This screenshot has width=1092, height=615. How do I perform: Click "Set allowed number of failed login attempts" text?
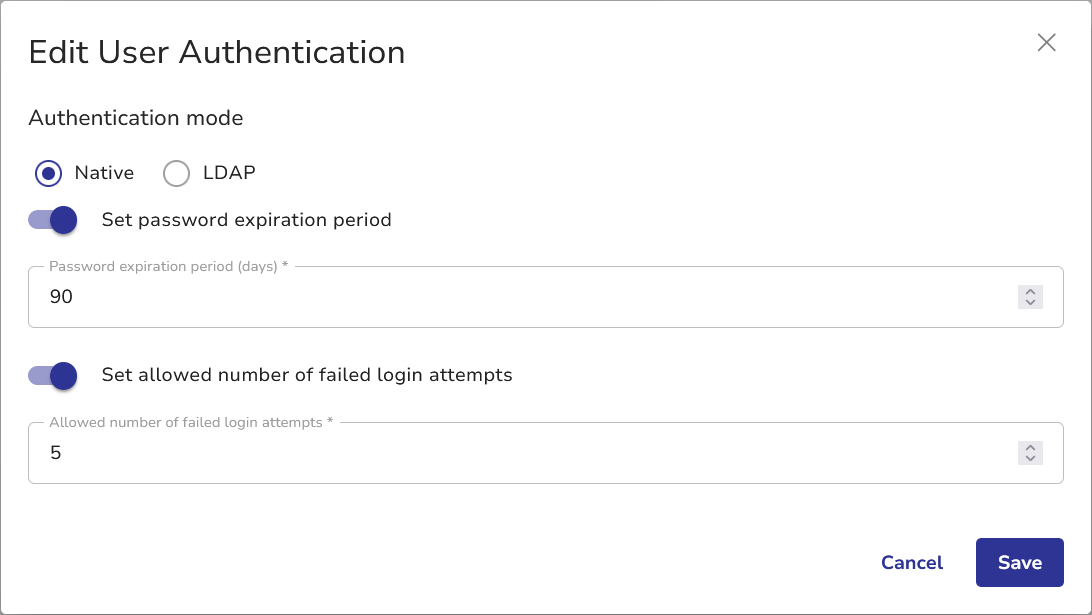(x=307, y=376)
